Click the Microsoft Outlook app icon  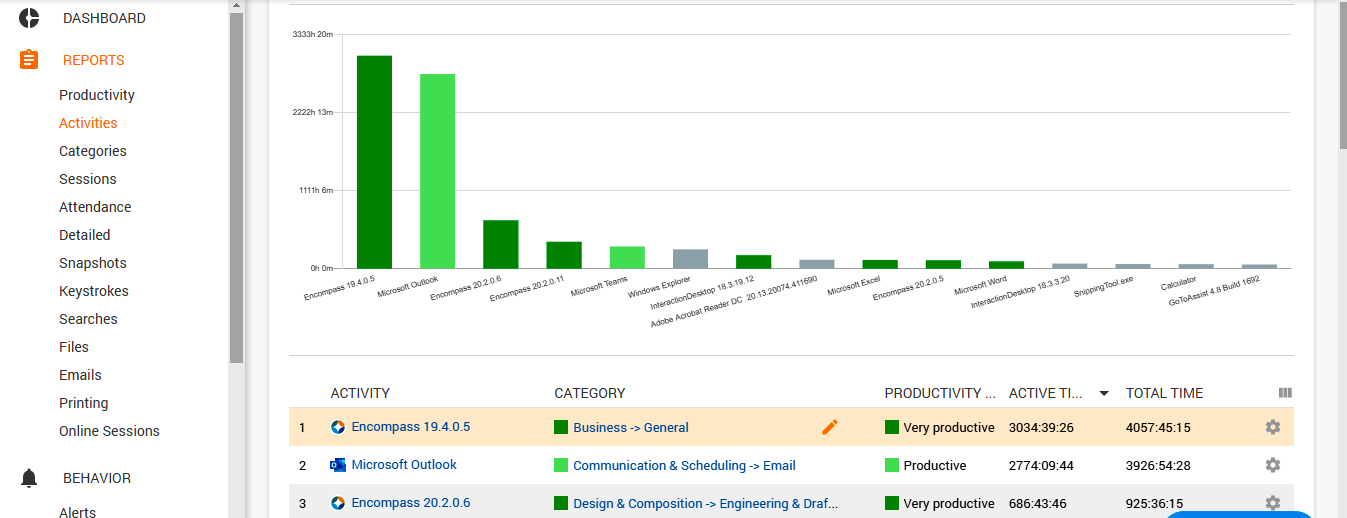coord(338,465)
